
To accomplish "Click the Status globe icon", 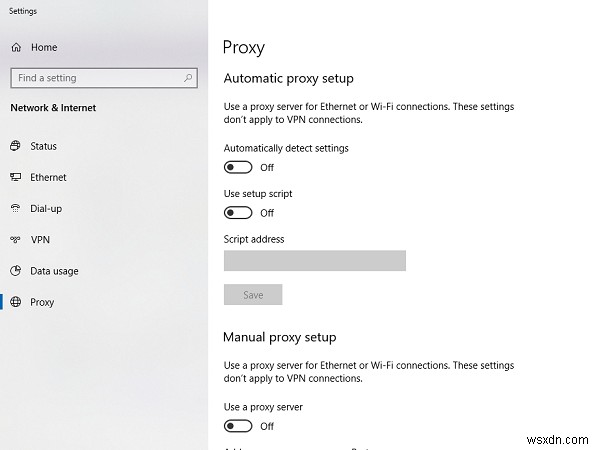I will coord(16,146).
